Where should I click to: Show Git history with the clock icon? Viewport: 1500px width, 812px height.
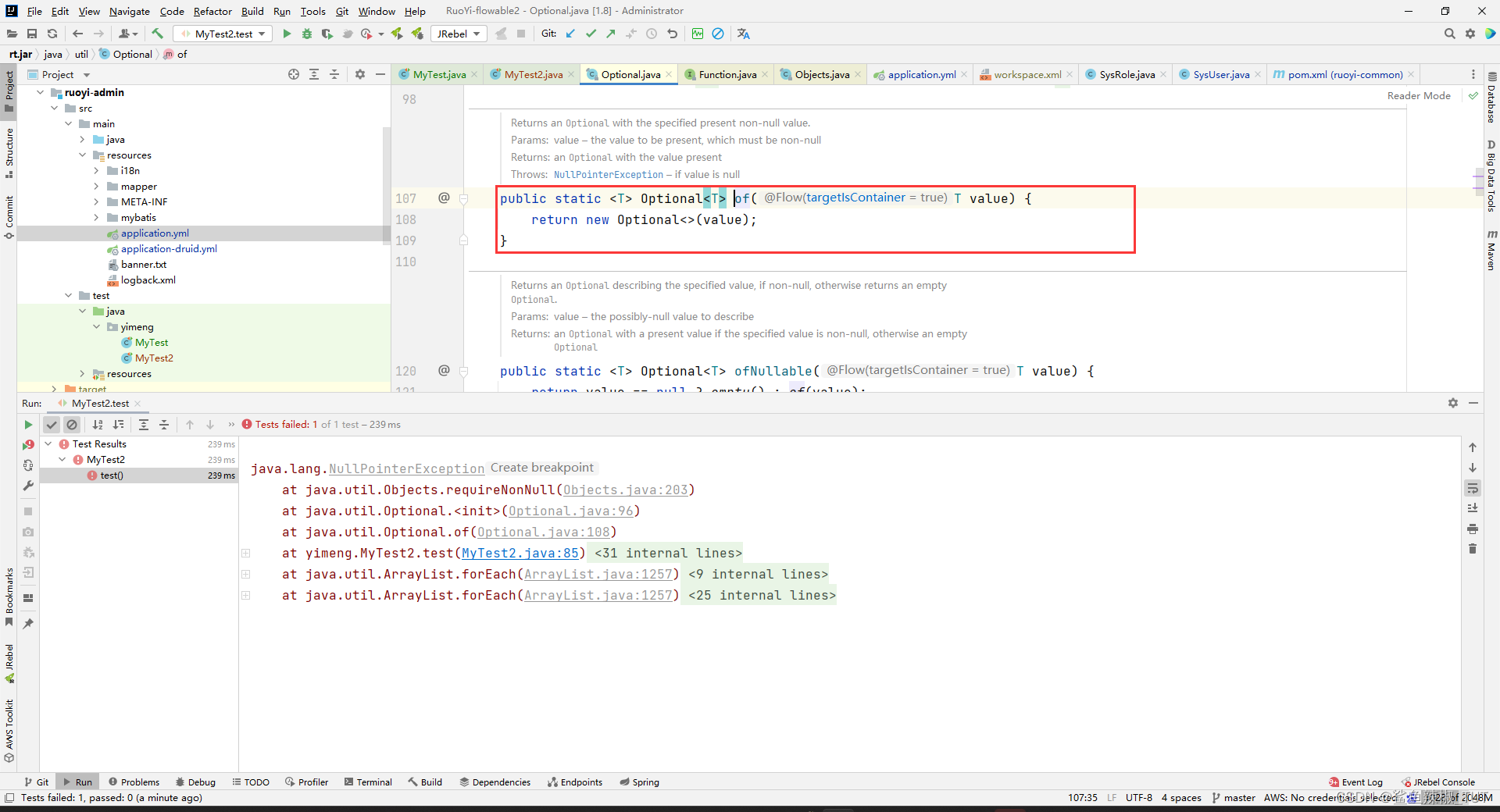point(652,34)
